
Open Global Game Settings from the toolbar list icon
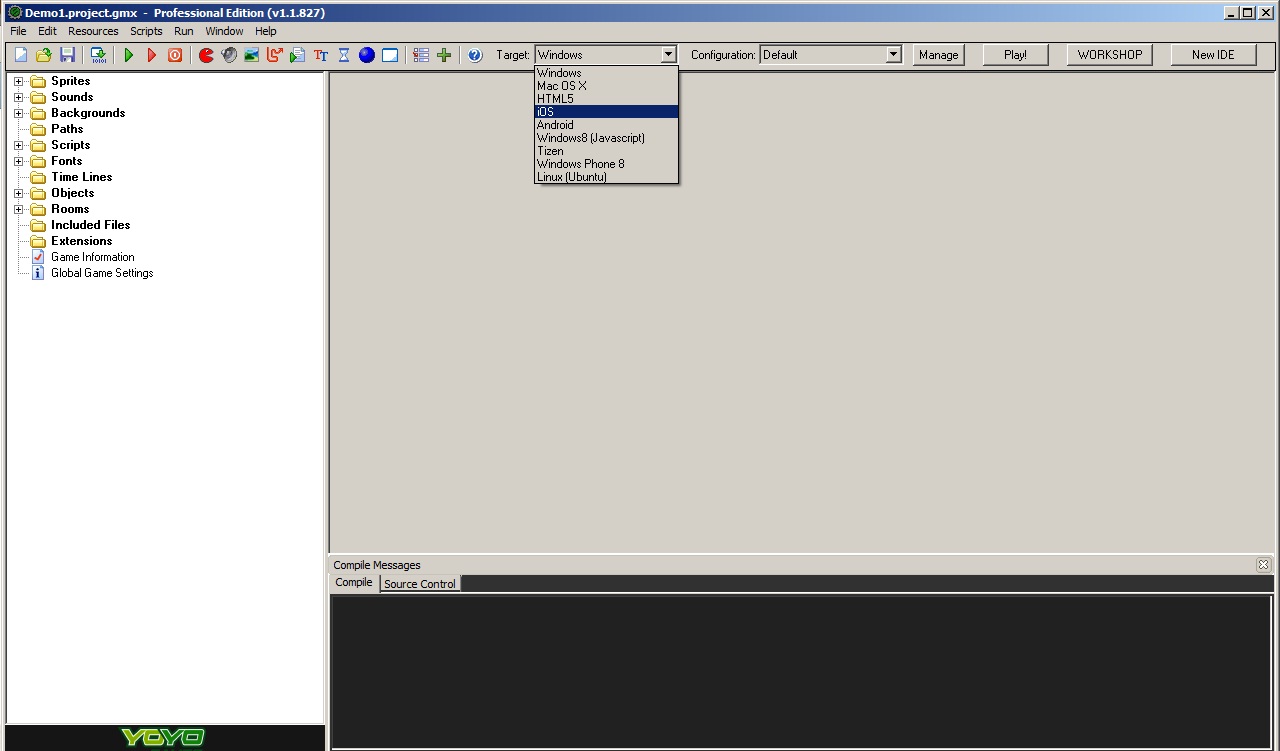coord(421,55)
